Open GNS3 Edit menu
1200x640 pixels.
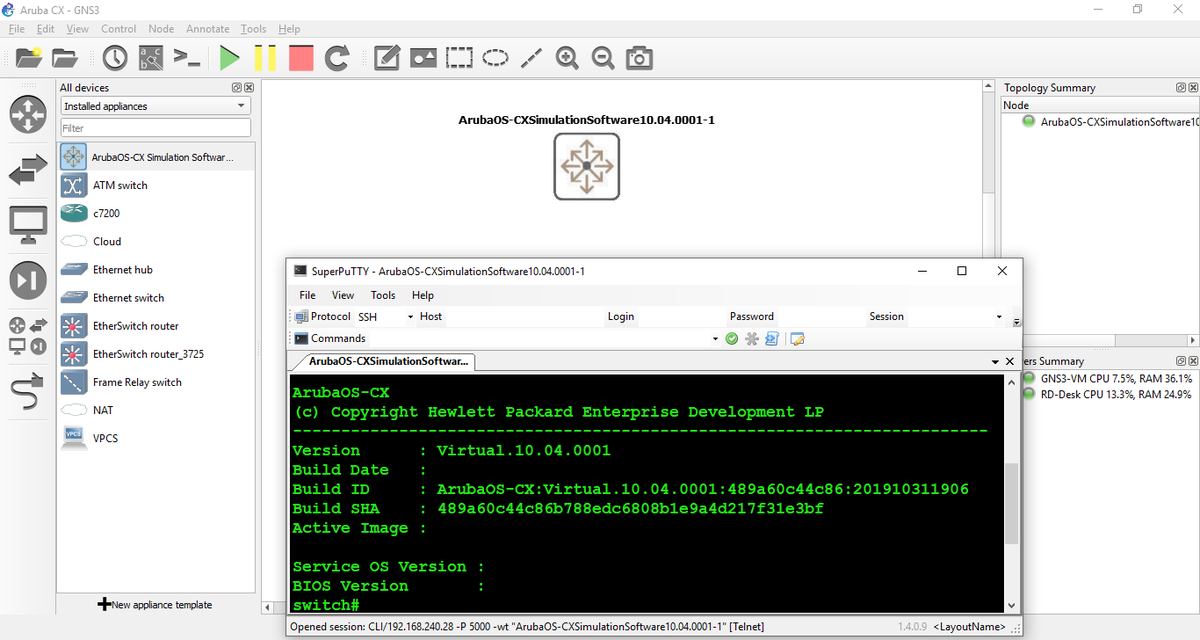coord(45,29)
